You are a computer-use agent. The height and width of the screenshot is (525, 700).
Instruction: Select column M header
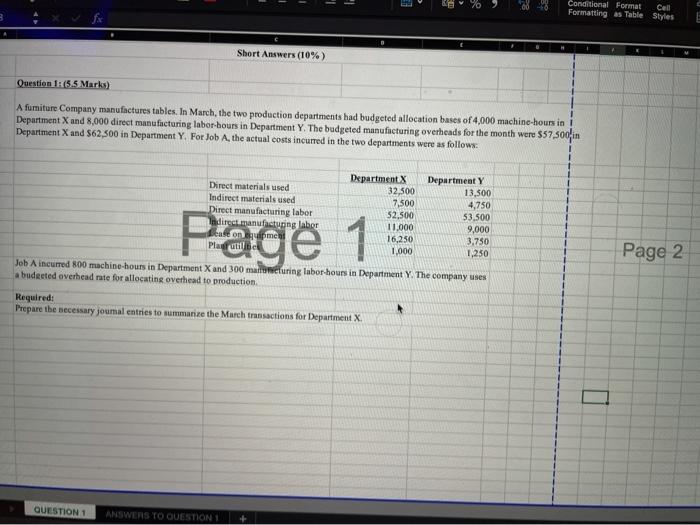click(687, 53)
